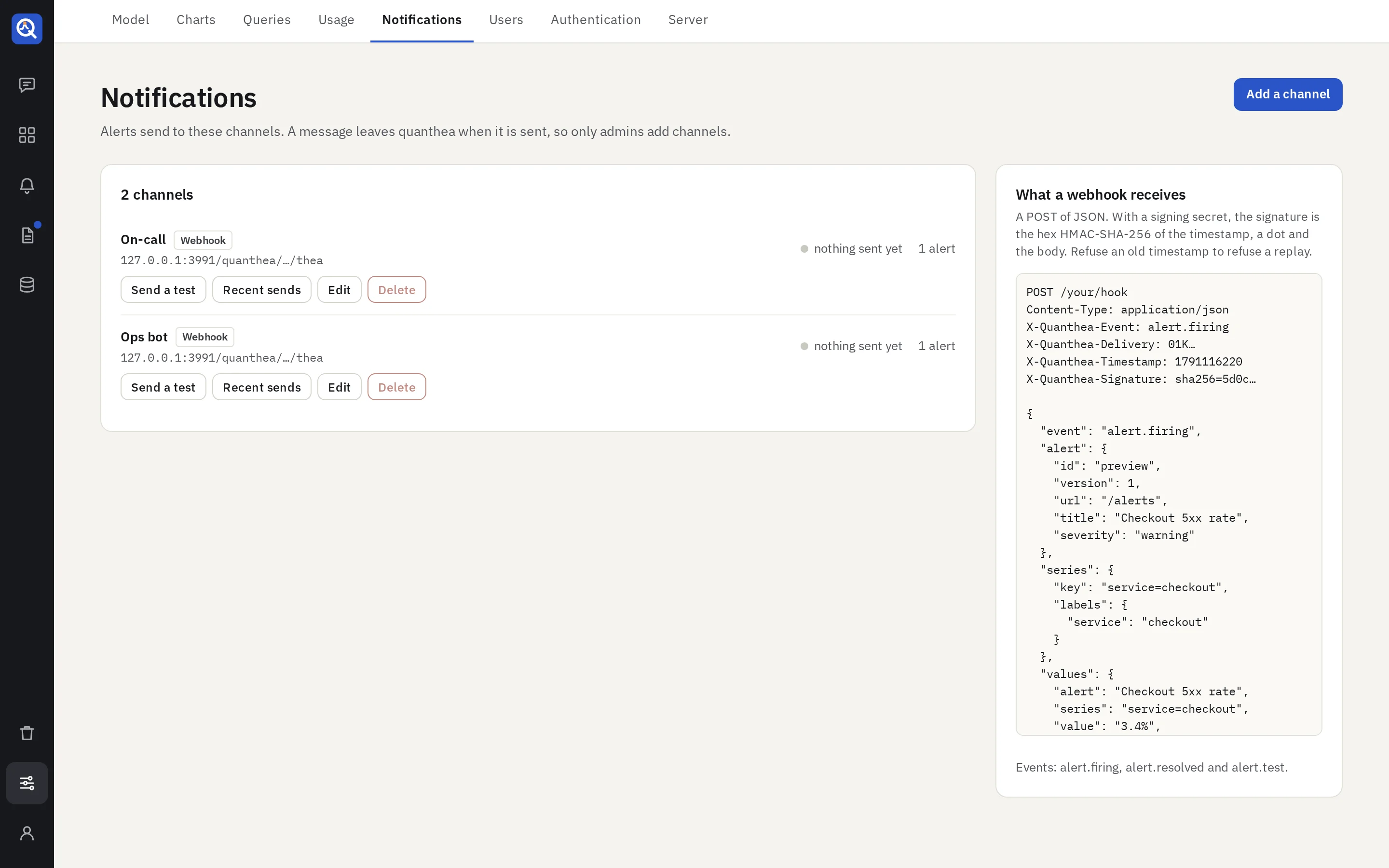Screen dimensions: 1389x868
Task: Open the settings sliders sidebar icon
Action: pyautogui.click(x=27, y=783)
